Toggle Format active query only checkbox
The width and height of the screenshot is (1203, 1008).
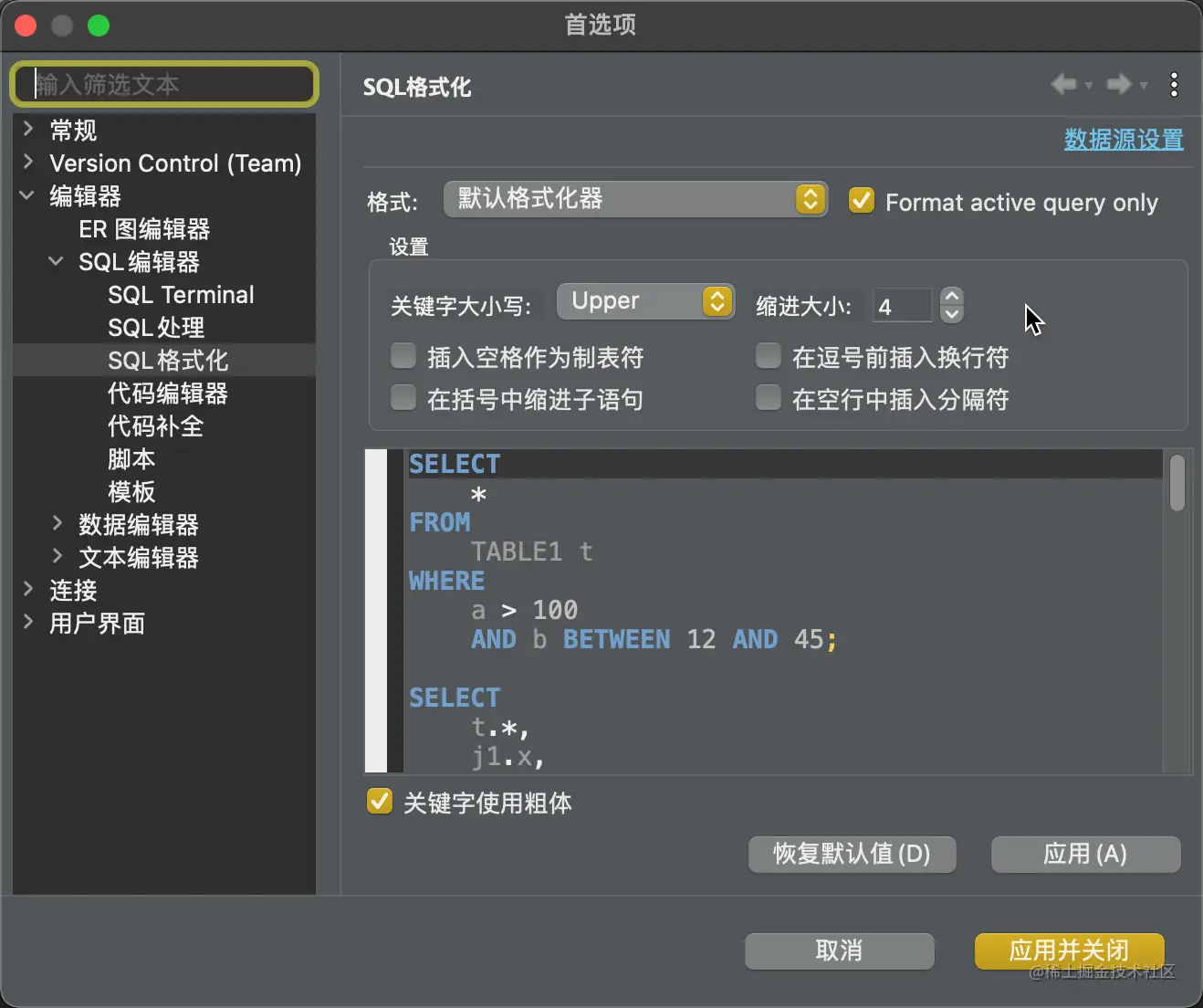[x=861, y=200]
